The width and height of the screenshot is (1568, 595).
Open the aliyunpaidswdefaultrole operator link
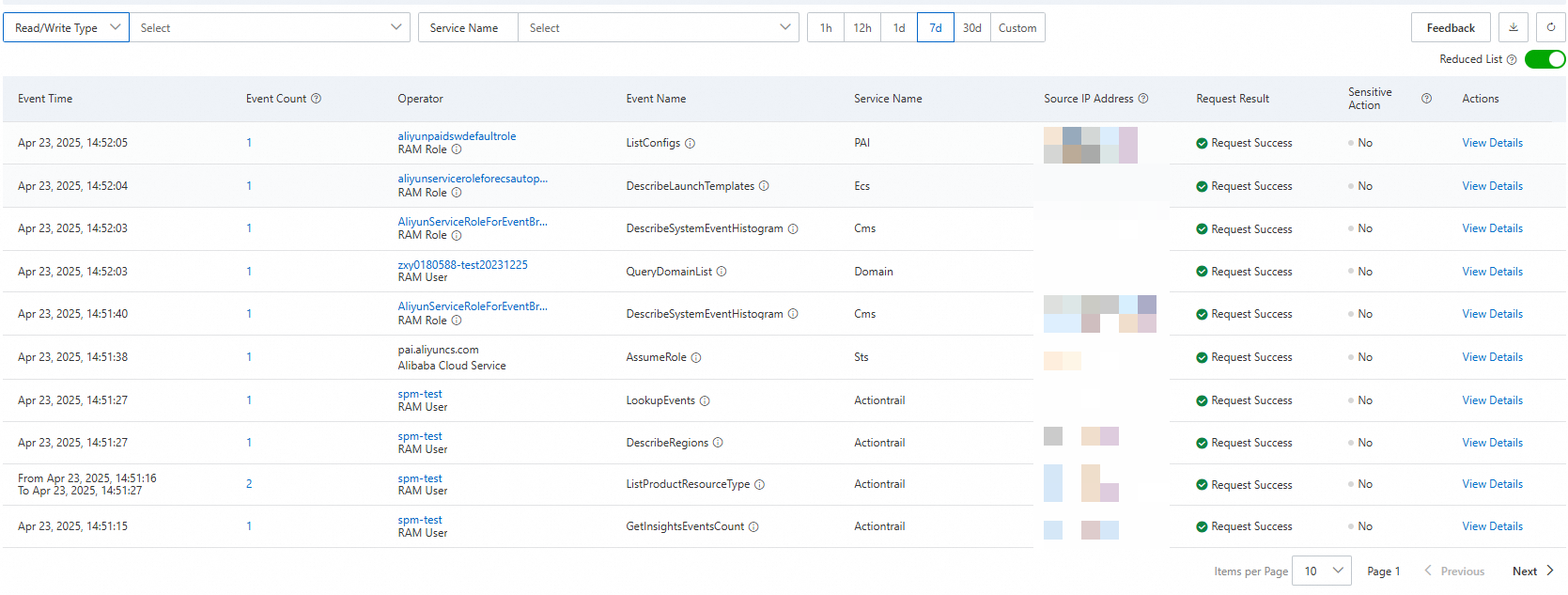tap(457, 136)
